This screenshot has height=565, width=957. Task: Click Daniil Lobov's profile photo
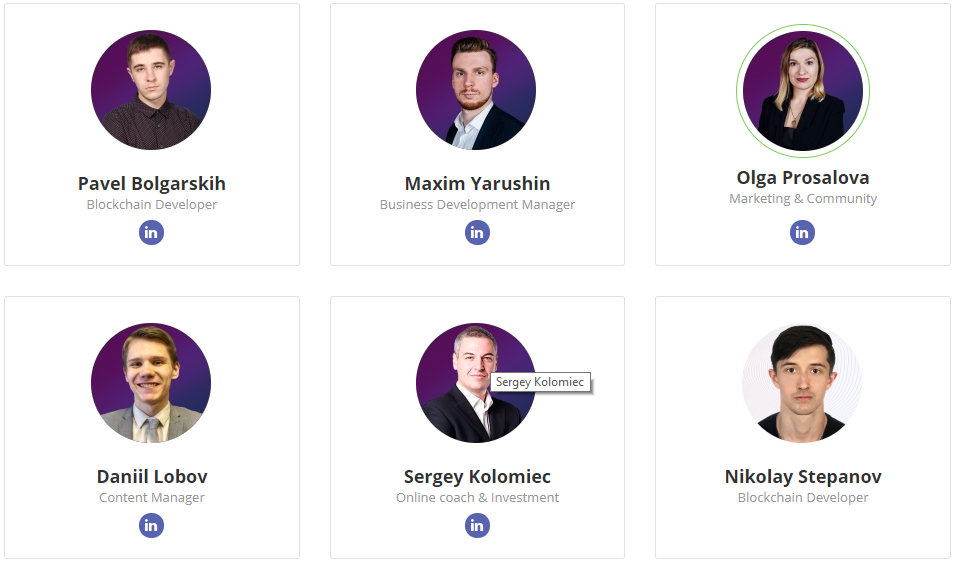click(x=151, y=383)
